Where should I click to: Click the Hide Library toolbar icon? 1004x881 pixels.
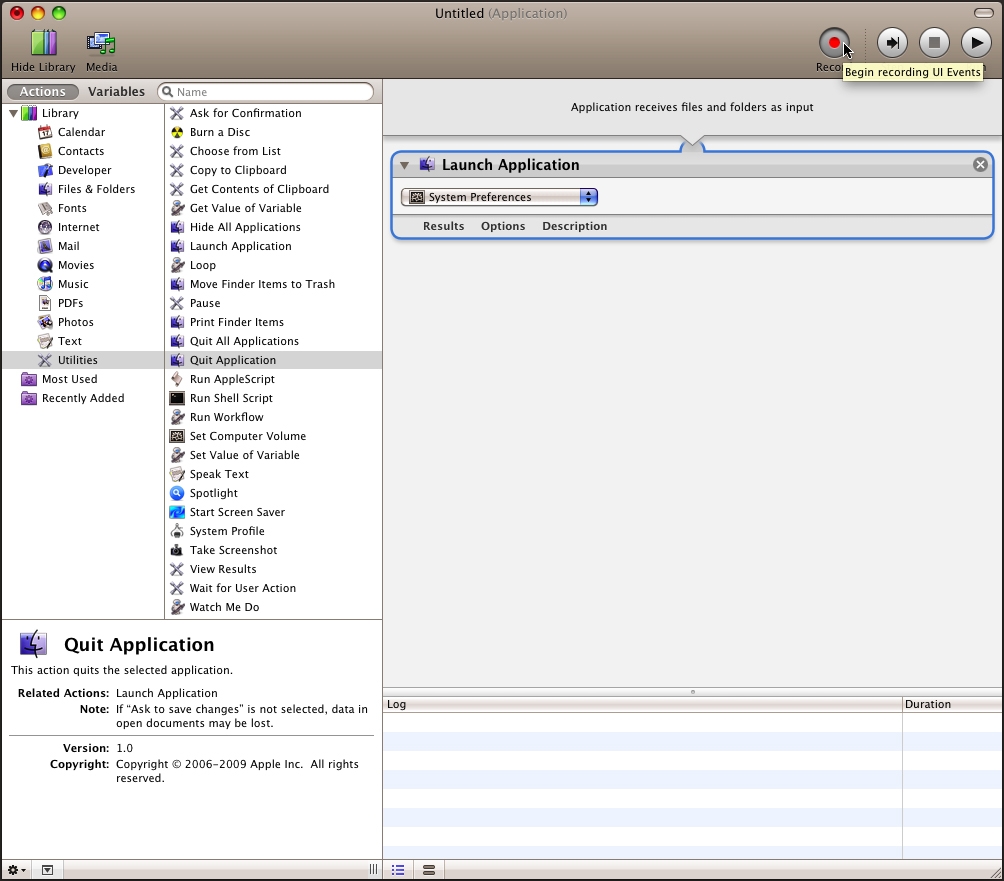coord(43,43)
